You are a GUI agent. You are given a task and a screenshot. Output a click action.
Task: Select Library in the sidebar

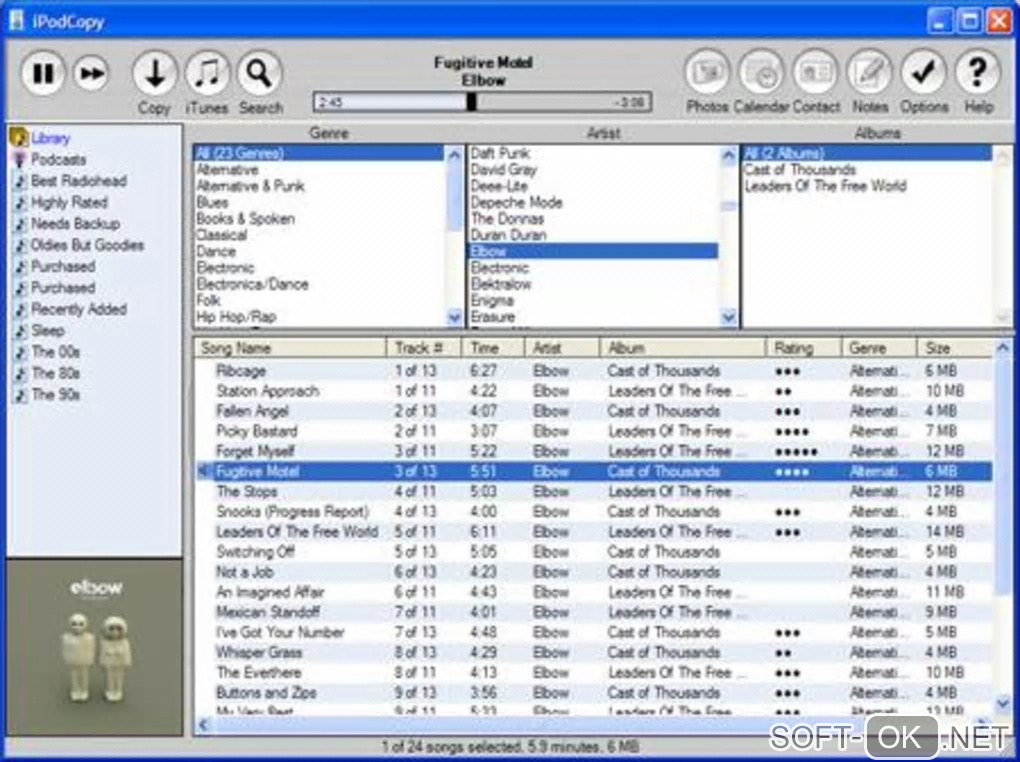coord(50,138)
